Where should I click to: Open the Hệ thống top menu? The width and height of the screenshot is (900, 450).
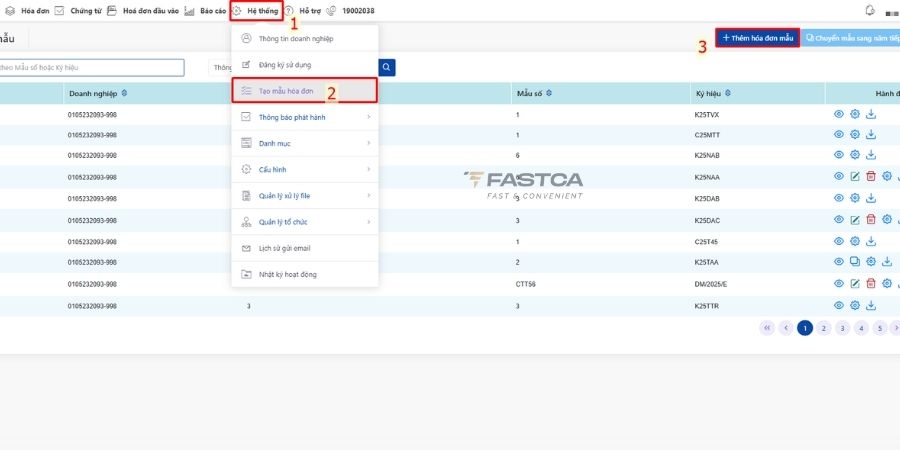(x=257, y=10)
